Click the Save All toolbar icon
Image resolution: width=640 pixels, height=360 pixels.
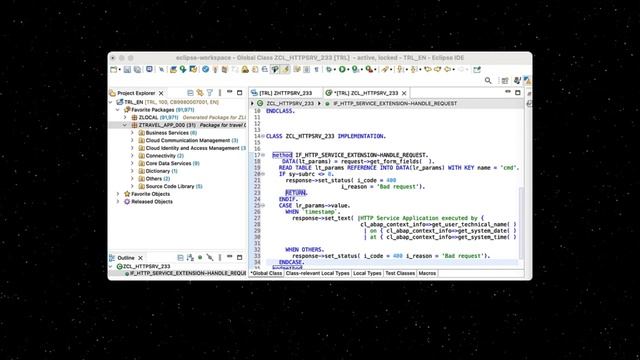[x=138, y=69]
